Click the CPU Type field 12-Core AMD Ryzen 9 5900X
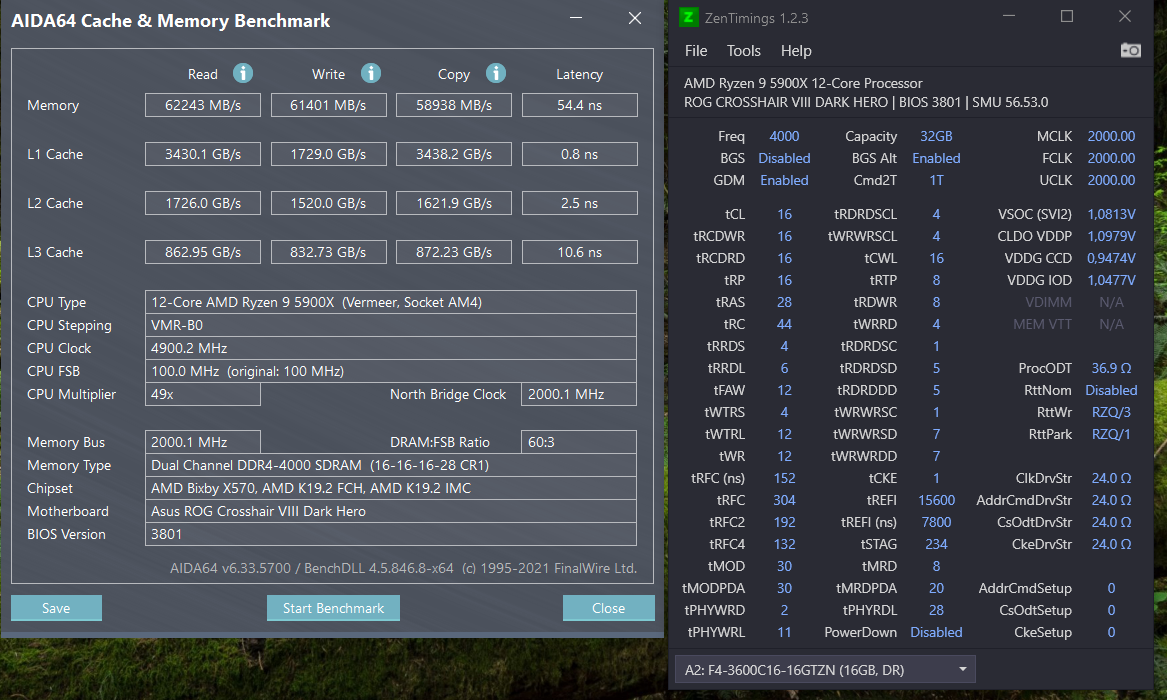This screenshot has width=1167, height=700. pyautogui.click(x=391, y=302)
